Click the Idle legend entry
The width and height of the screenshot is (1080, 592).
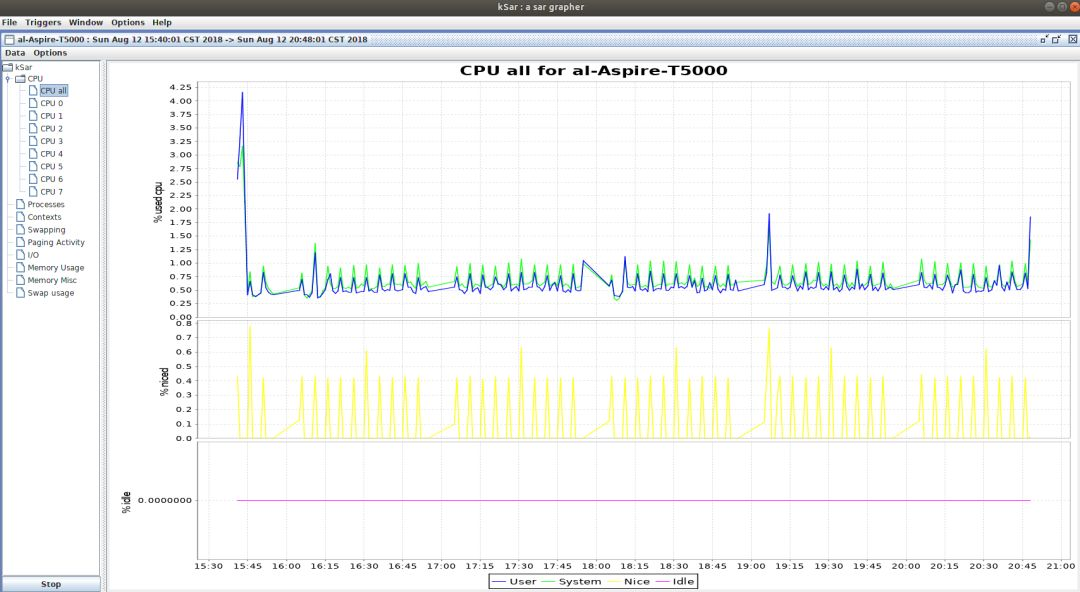[x=675, y=582]
